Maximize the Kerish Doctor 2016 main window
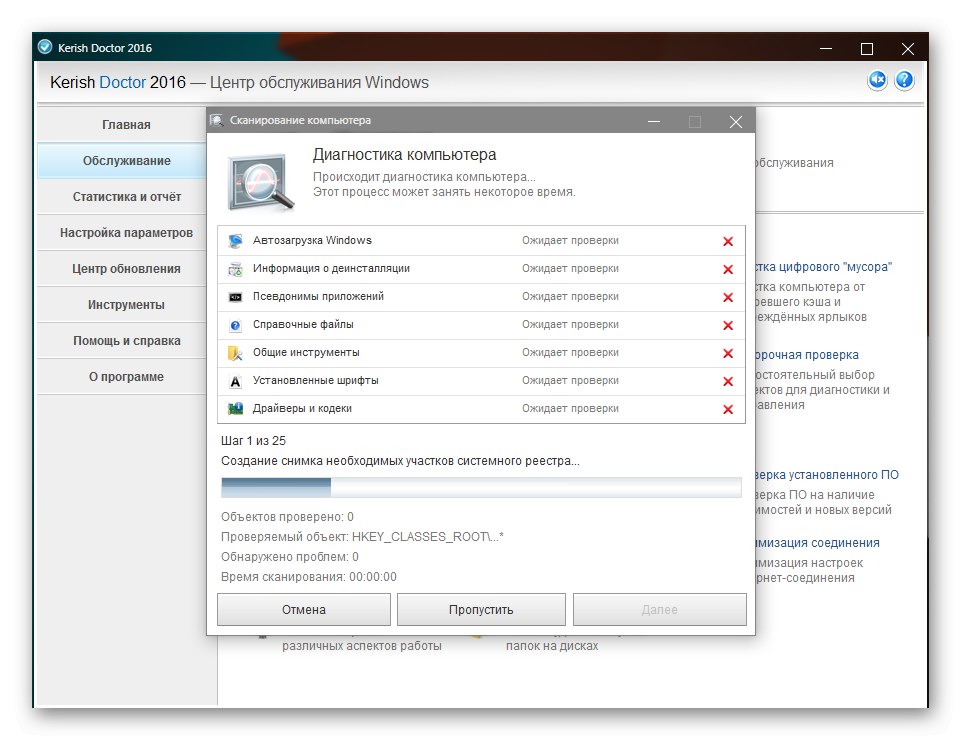This screenshot has width=961, height=740. [x=867, y=48]
